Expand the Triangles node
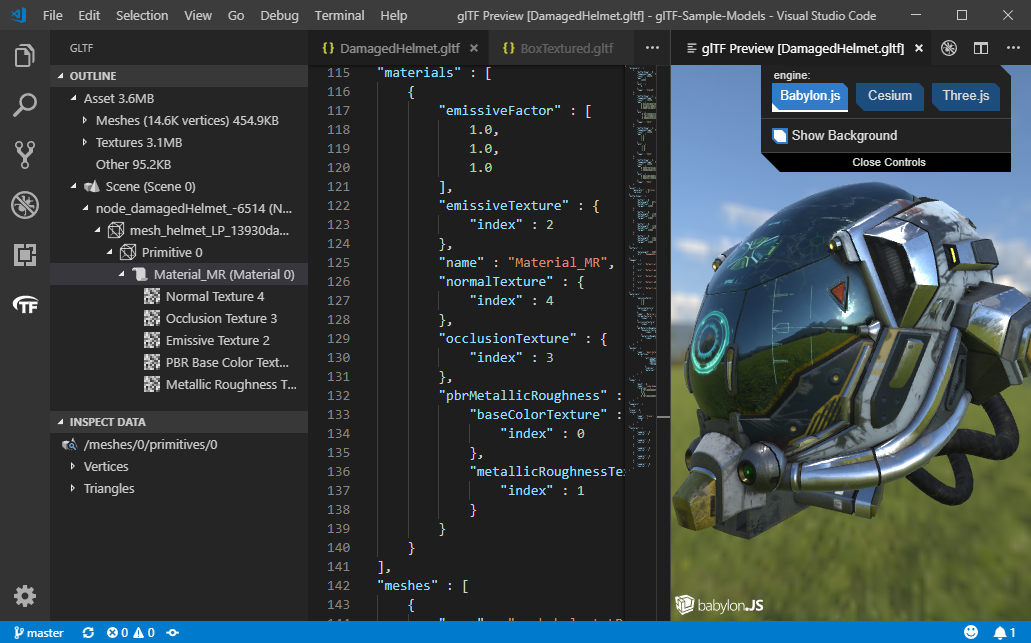This screenshot has height=643, width=1031. coord(73,488)
